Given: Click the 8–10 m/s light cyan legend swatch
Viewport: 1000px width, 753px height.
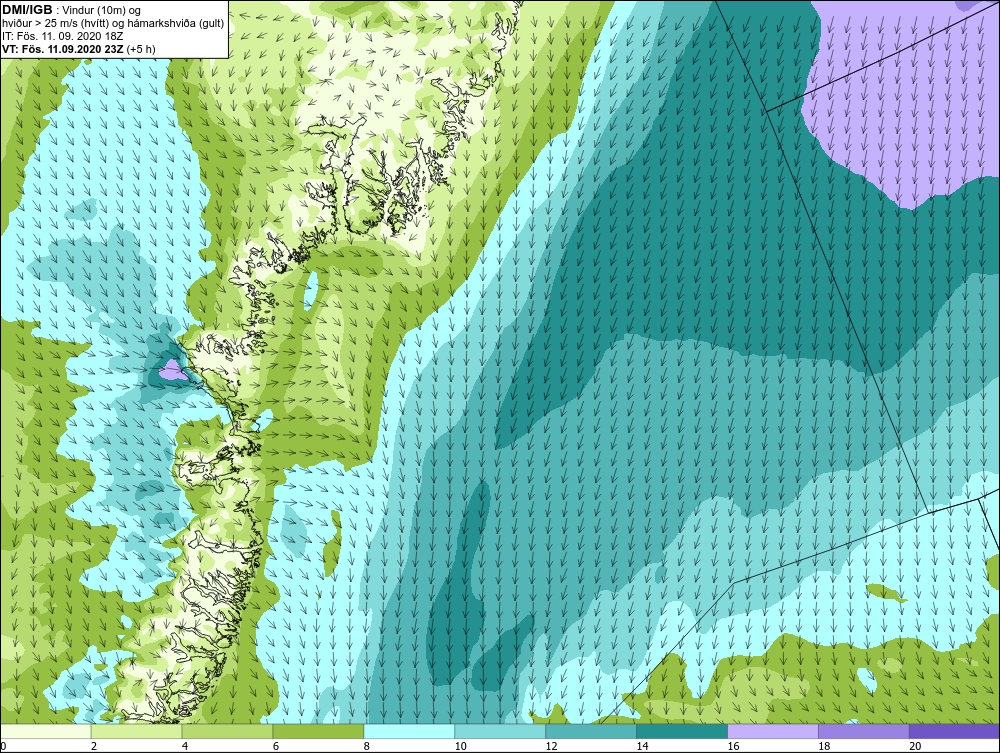Looking at the screenshot, I should [409, 731].
